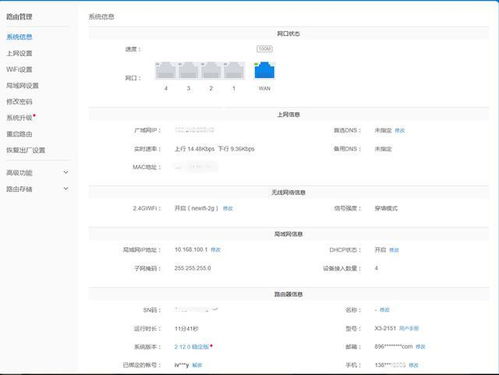The image size is (499, 375).
Task: Click the 无线网络信息 section header
Action: 288,192
